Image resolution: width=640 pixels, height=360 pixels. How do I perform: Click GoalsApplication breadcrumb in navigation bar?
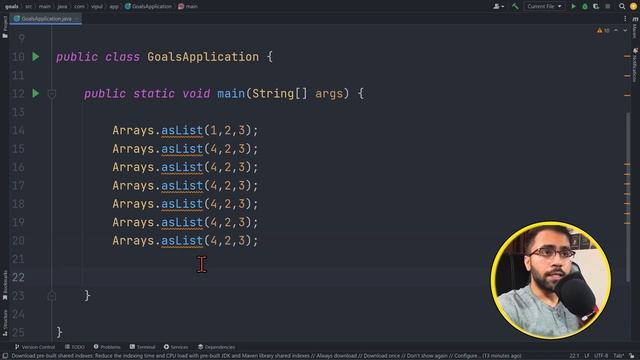tap(148, 7)
